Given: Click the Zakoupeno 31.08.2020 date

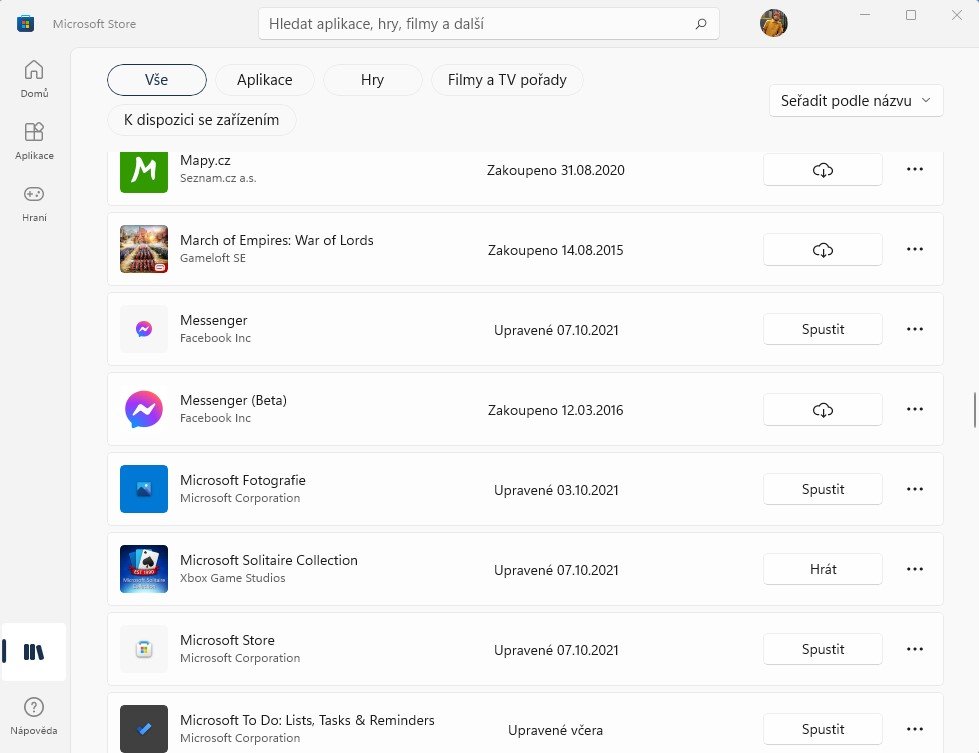Looking at the screenshot, I should pyautogui.click(x=556, y=170).
